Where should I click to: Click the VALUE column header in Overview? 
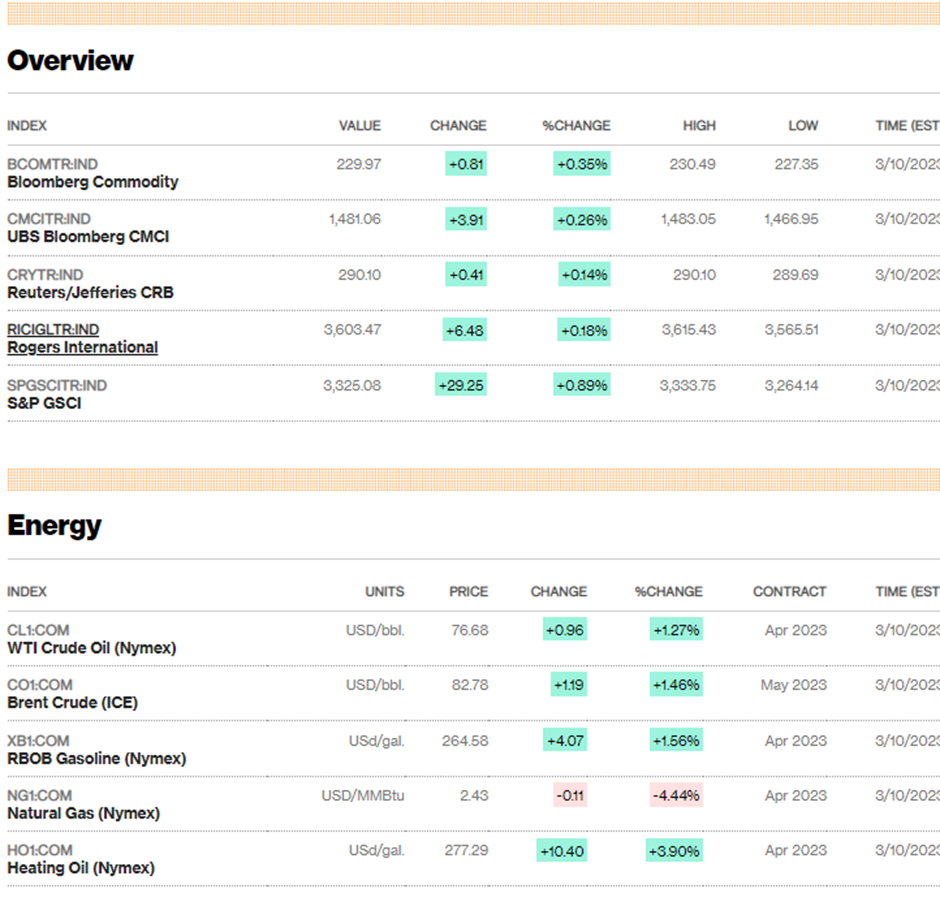pos(360,126)
